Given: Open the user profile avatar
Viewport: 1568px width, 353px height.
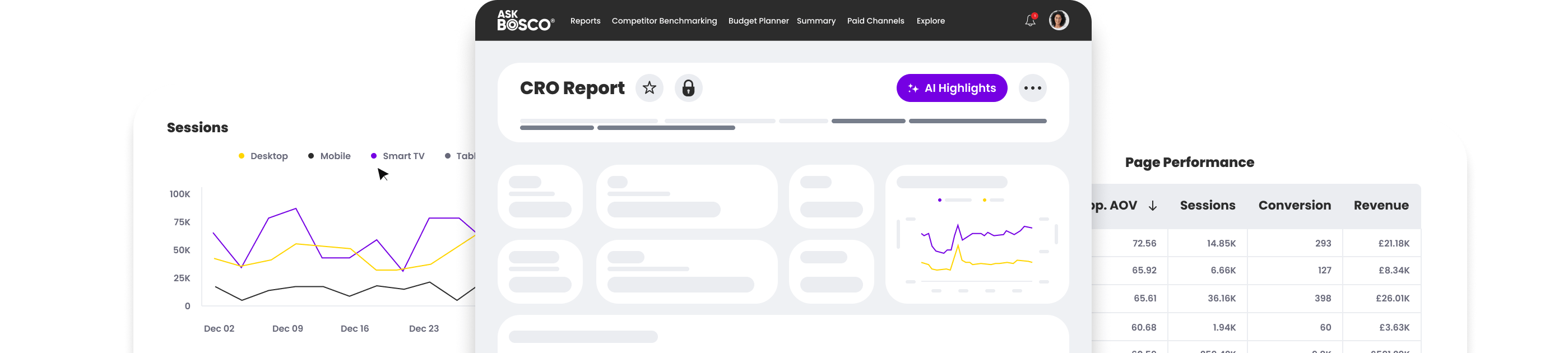Looking at the screenshot, I should [1059, 20].
